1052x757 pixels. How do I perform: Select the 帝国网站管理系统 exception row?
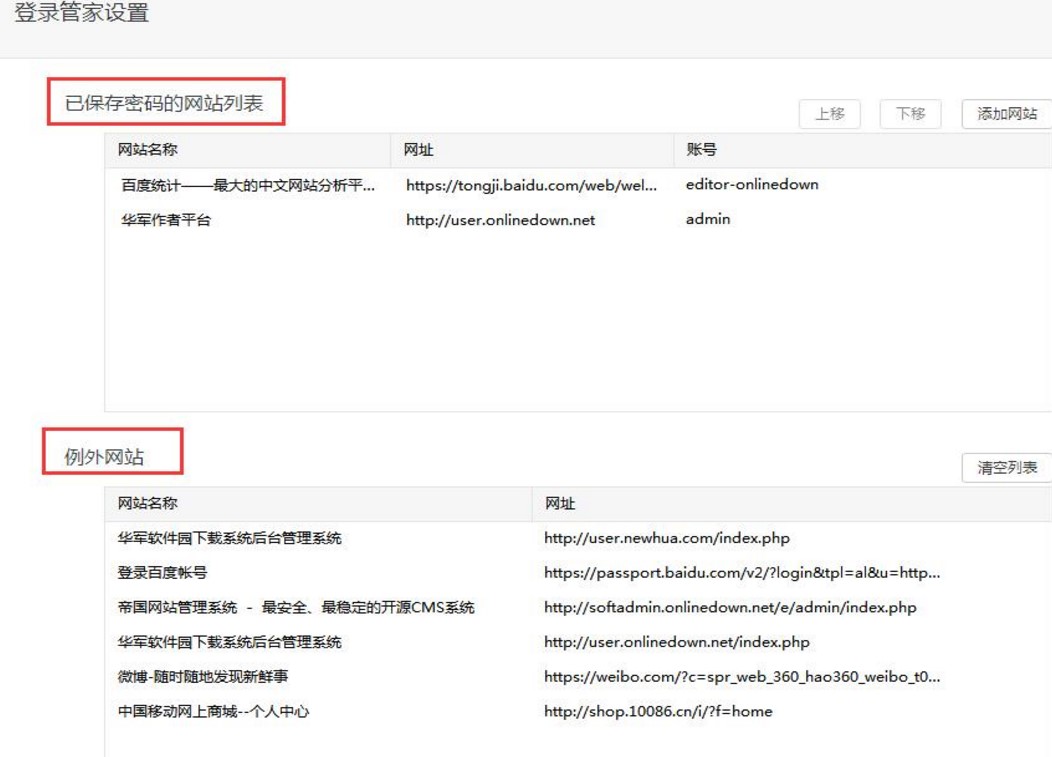click(x=578, y=607)
